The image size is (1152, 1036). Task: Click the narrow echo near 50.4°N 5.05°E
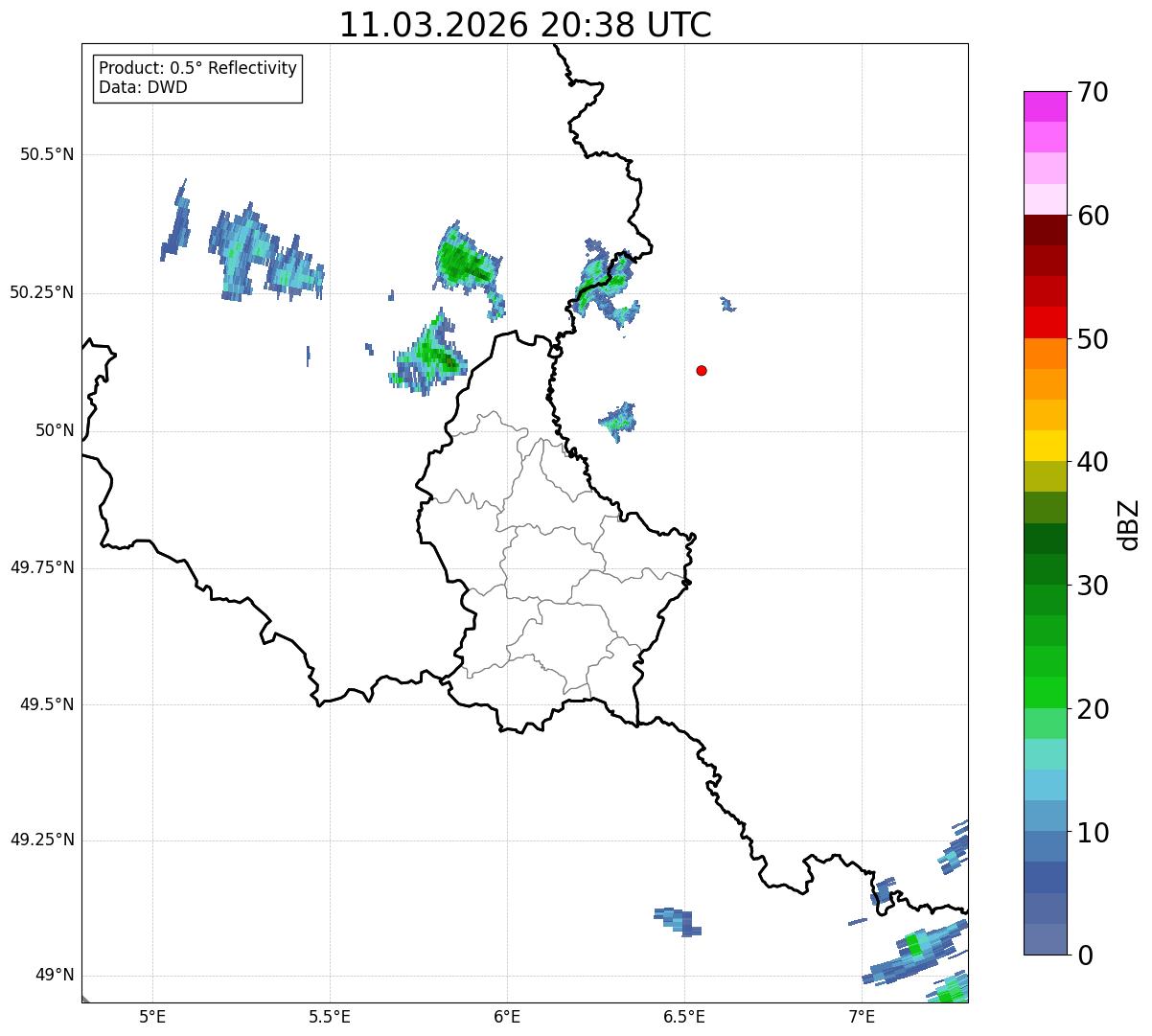(x=174, y=222)
